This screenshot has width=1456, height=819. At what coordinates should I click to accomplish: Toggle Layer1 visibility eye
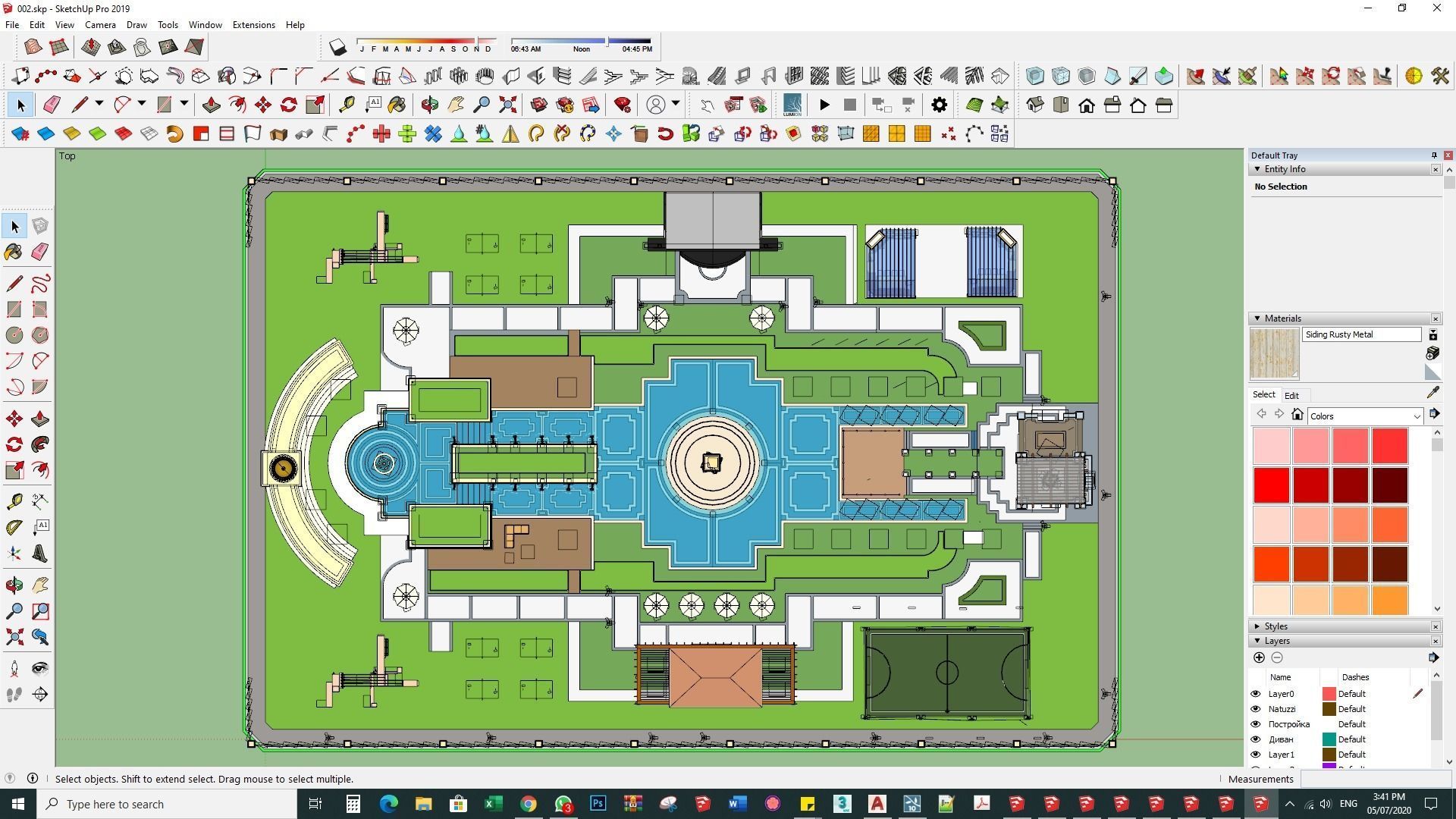point(1255,755)
